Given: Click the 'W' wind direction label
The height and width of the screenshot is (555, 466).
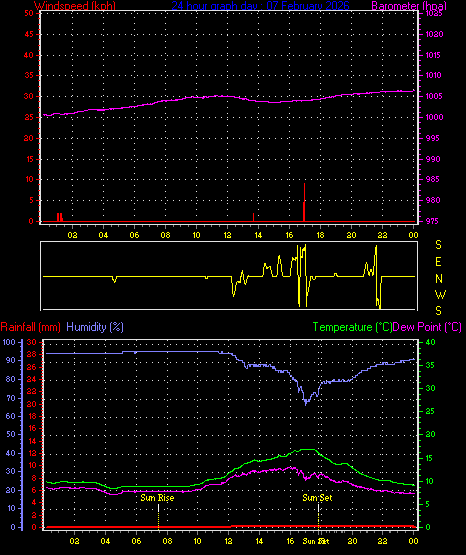Looking at the screenshot, I should click(440, 294).
